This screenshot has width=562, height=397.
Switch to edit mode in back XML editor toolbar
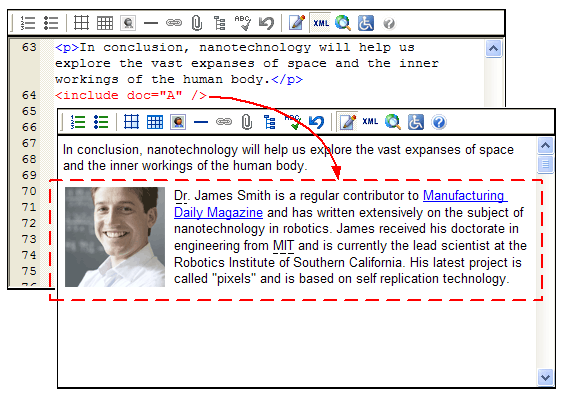297,23
